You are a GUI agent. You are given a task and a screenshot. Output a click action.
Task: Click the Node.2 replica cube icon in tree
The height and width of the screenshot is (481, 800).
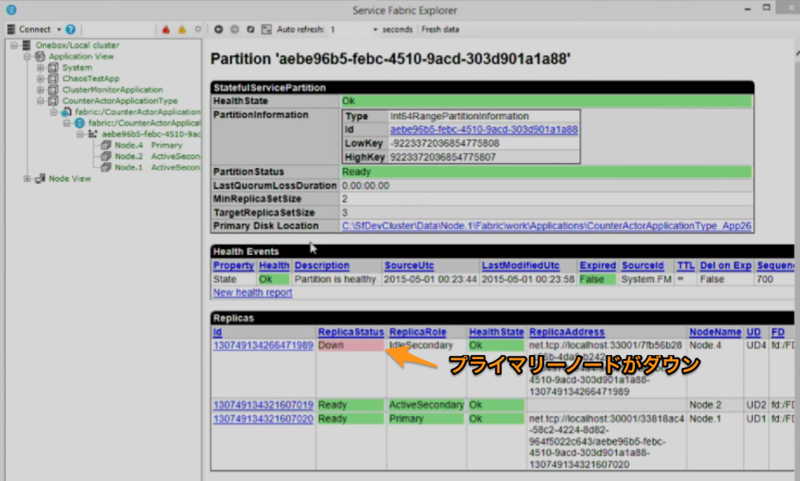106,157
